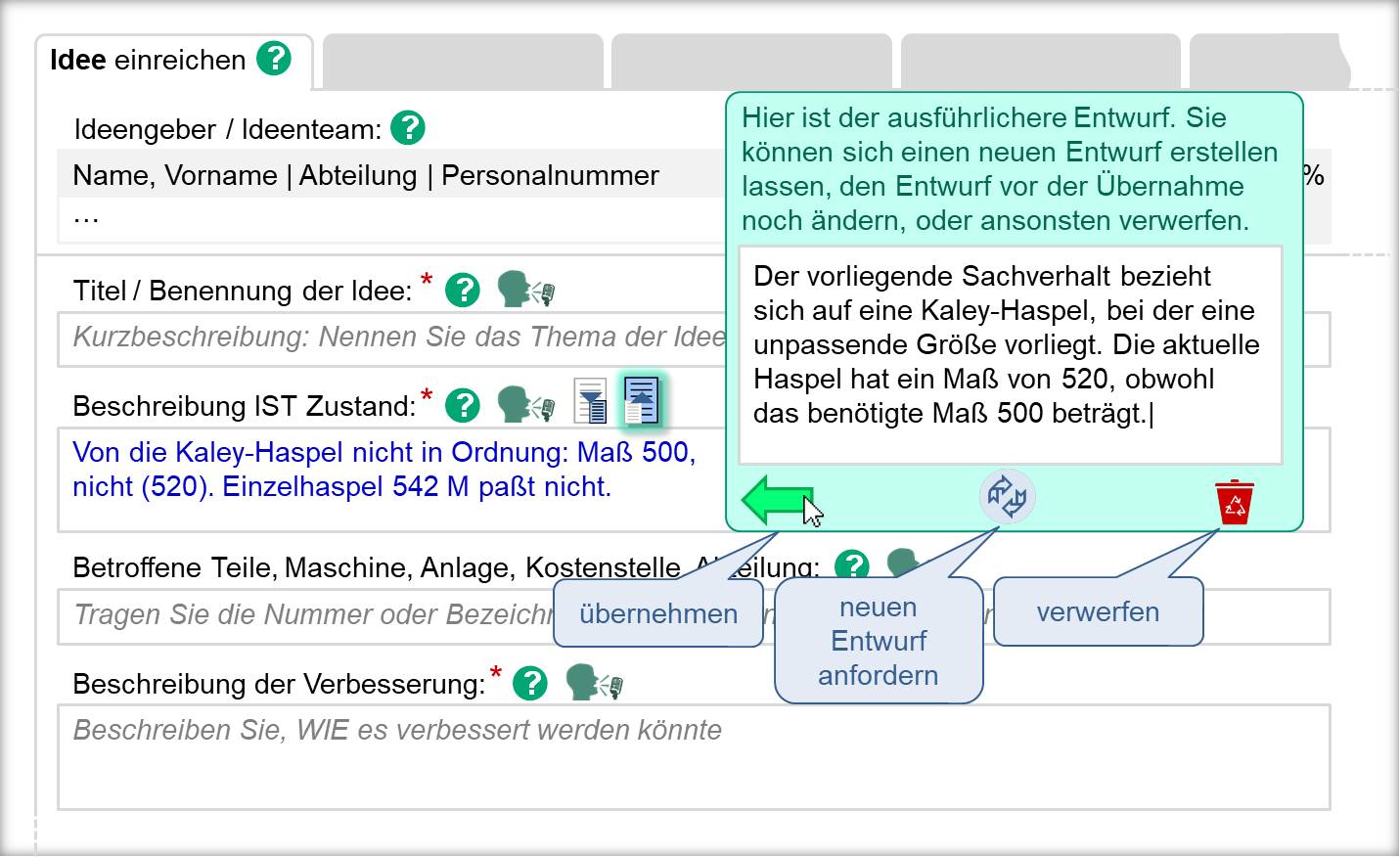Click the 'verwerfen' callout label
This screenshot has height=857, width=1400.
click(1098, 612)
